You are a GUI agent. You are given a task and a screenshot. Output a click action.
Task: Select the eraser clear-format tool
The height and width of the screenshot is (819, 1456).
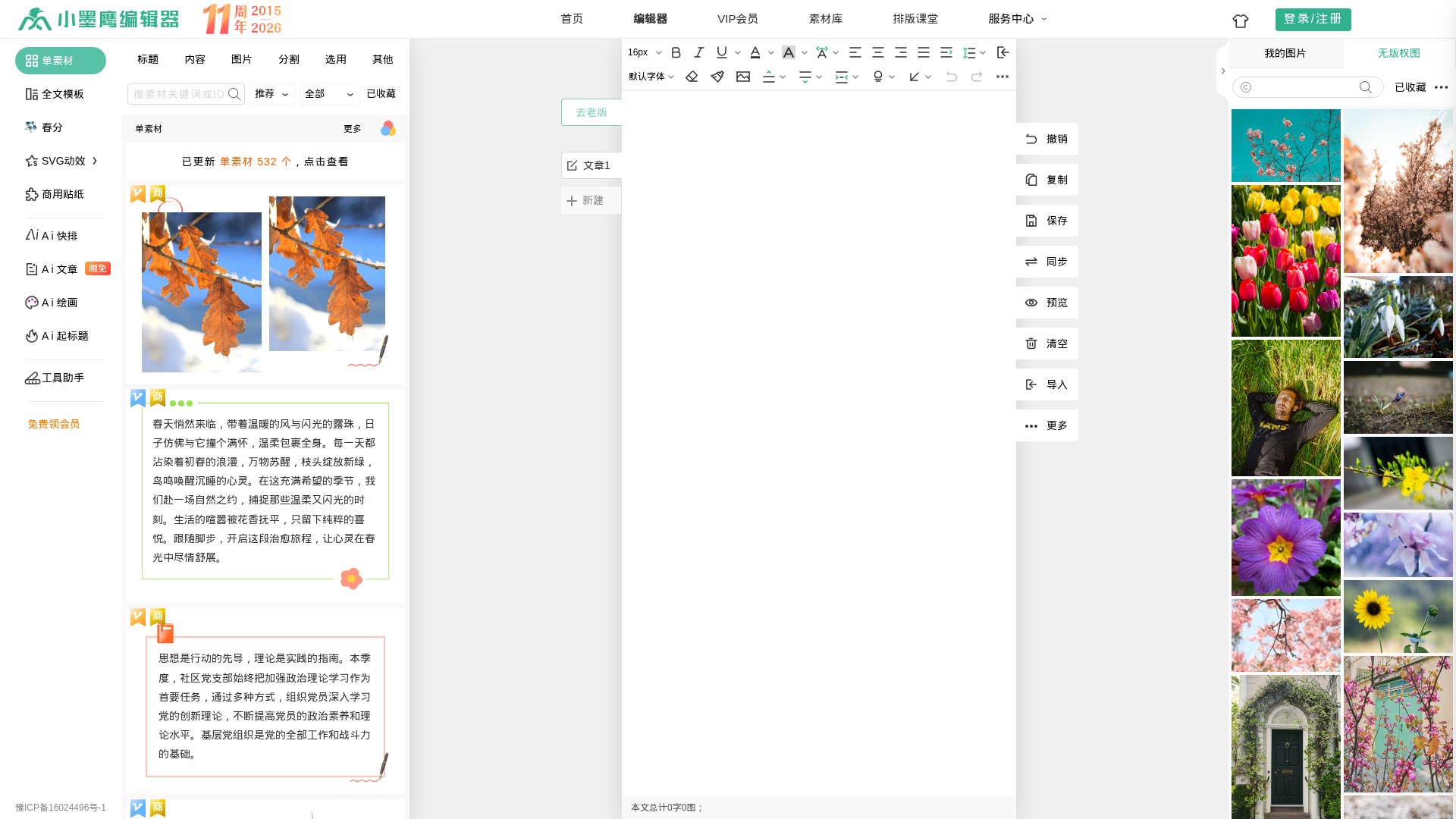(x=692, y=77)
